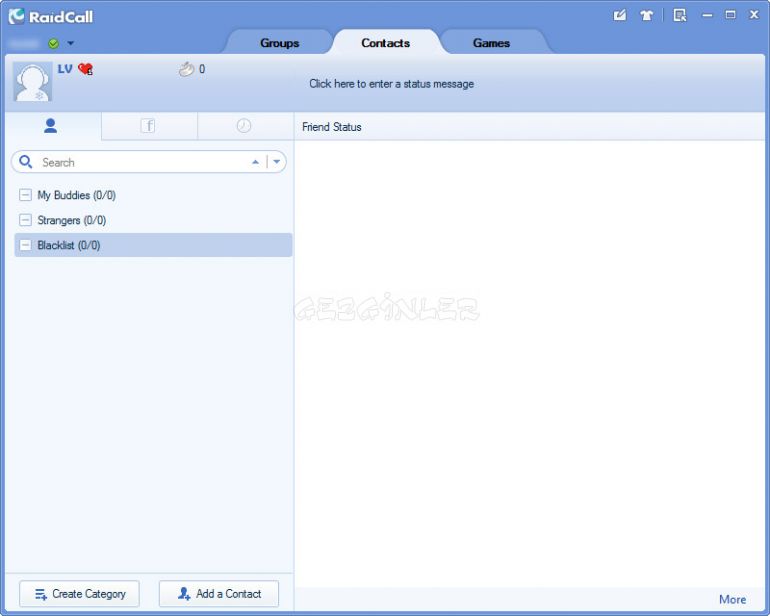Open the skin (t-shirt) icon in title bar
This screenshot has height=616, width=770.
coord(647,15)
